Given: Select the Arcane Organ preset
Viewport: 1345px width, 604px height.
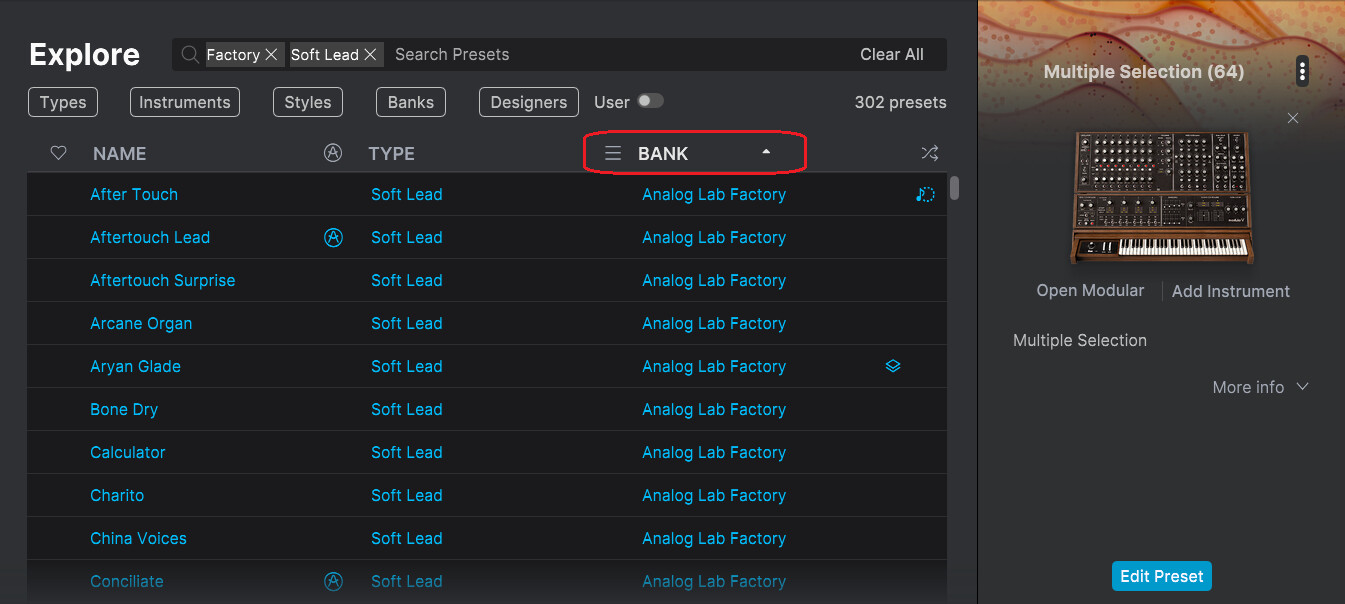Looking at the screenshot, I should 141,324.
